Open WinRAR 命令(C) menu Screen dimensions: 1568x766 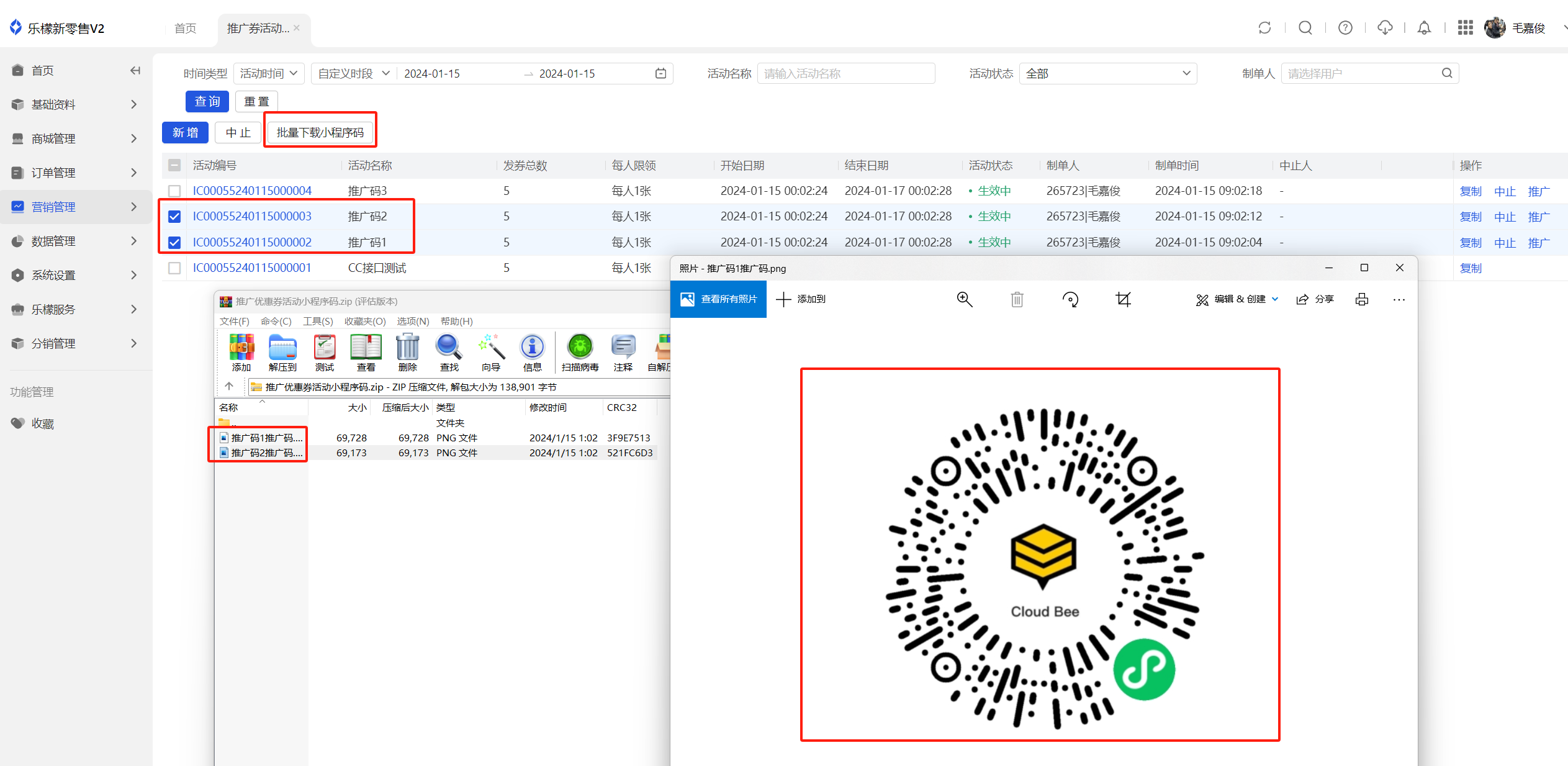click(276, 321)
